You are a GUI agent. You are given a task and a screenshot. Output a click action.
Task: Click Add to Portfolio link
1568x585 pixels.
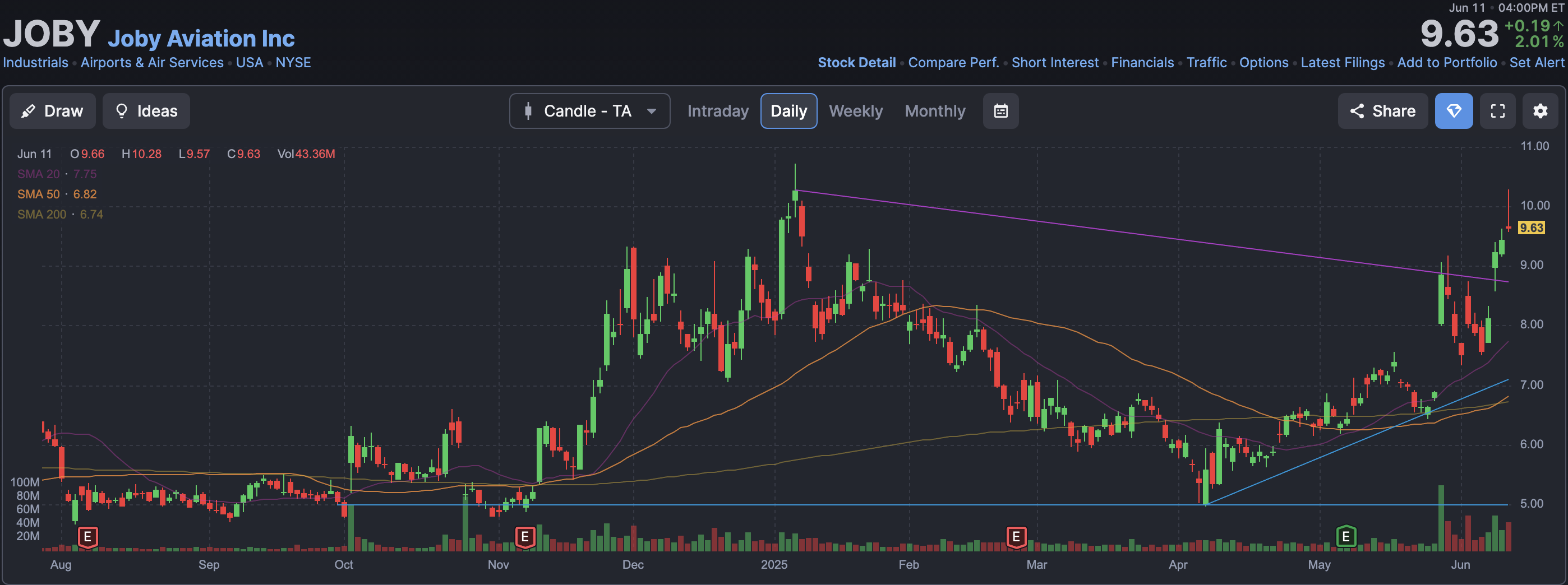(x=1446, y=63)
